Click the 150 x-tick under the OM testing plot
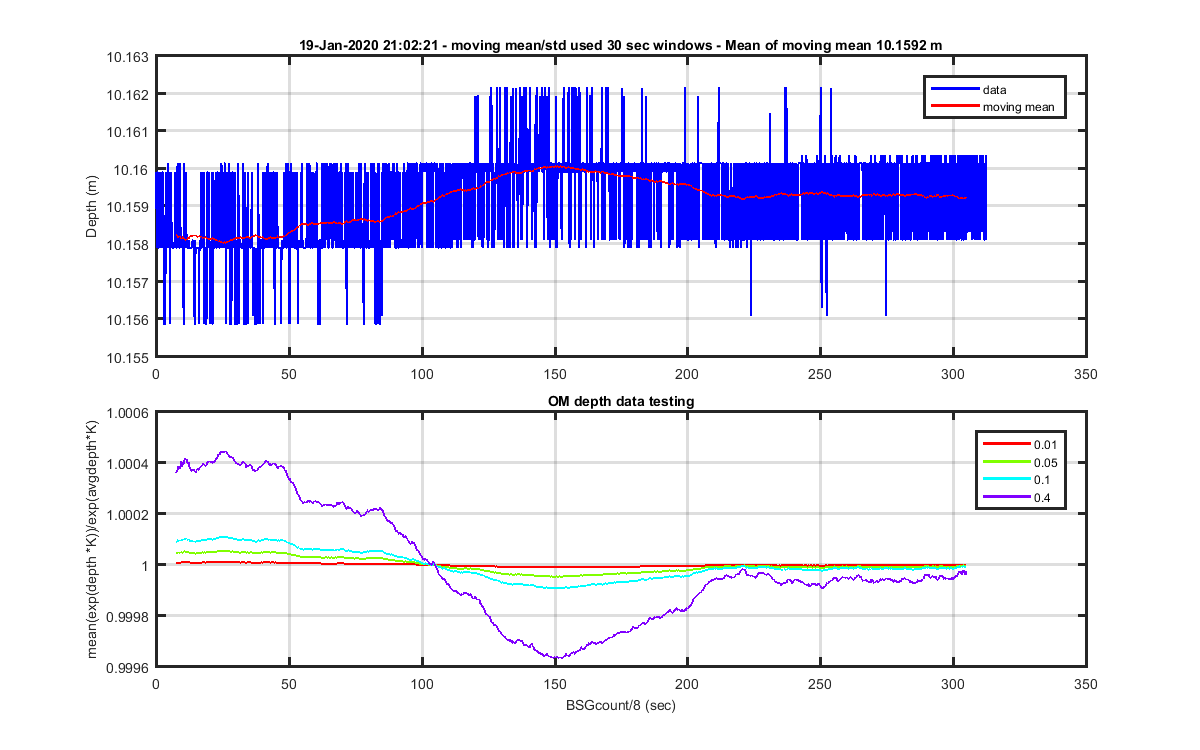The height and width of the screenshot is (750, 1200). point(554,685)
